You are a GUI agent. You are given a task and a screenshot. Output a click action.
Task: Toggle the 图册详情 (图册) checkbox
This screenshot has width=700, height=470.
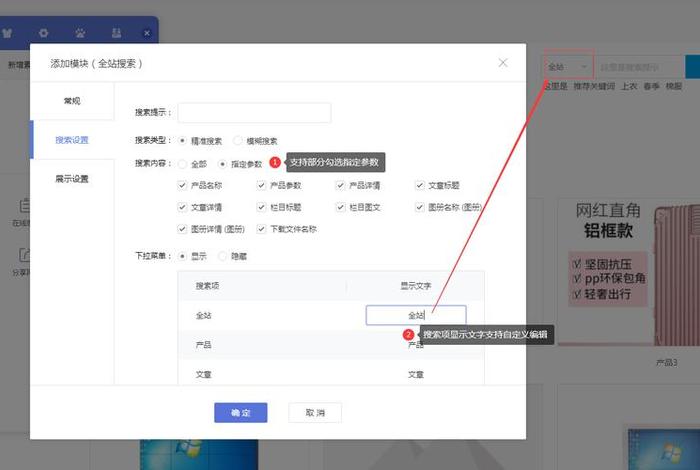click(x=182, y=229)
